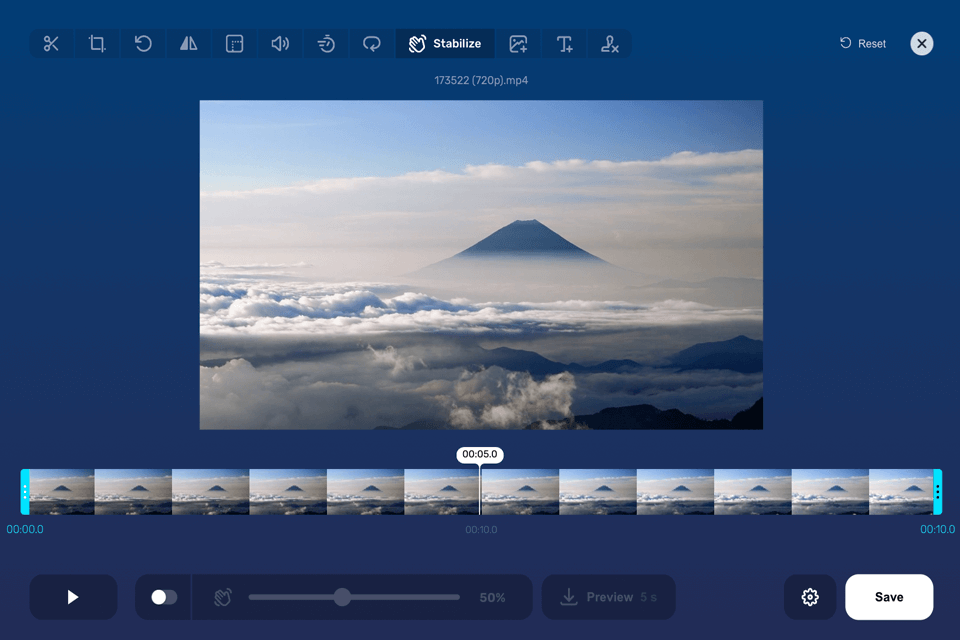Click the video preview image

pyautogui.click(x=481, y=265)
